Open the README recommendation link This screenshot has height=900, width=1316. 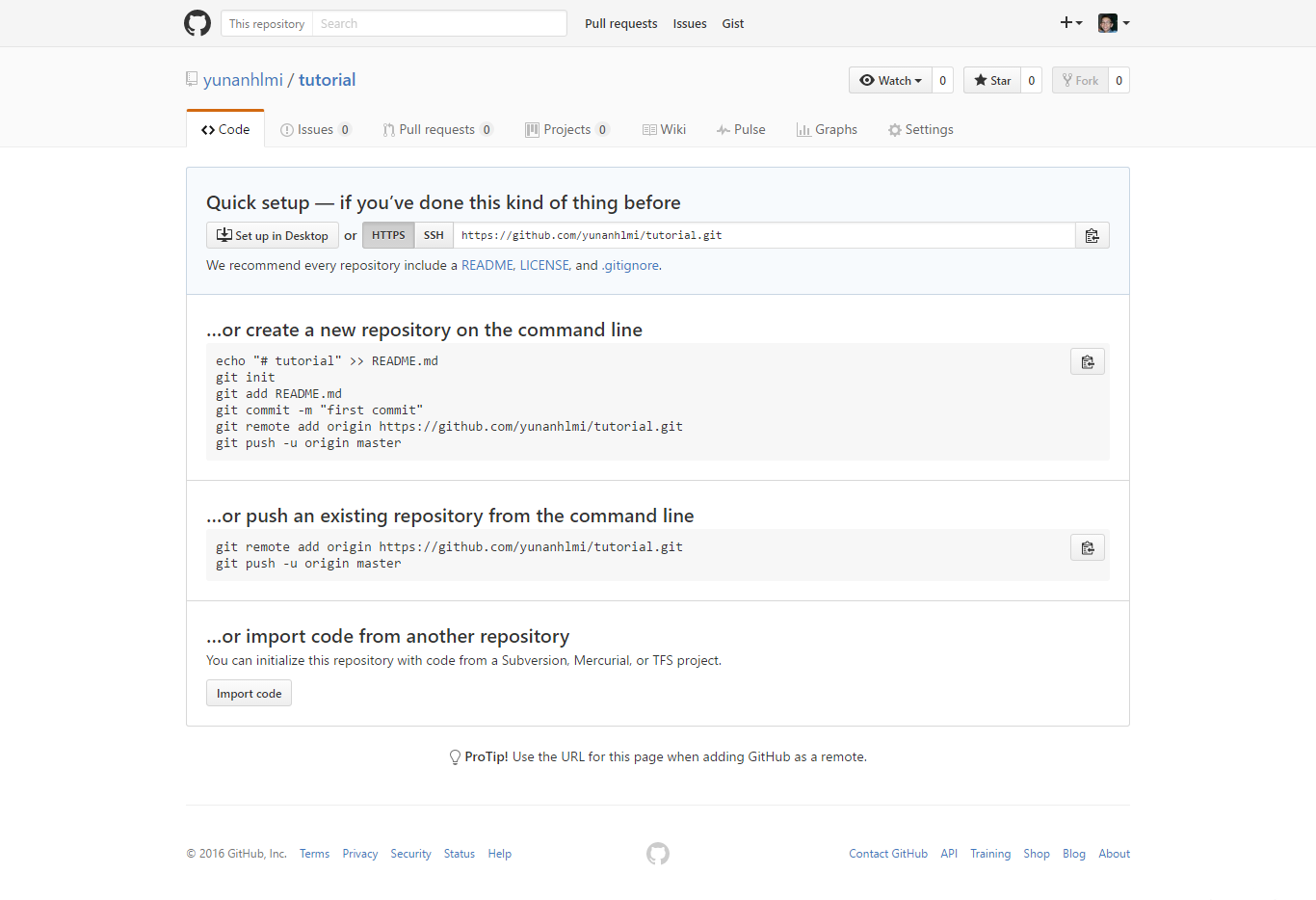(487, 266)
